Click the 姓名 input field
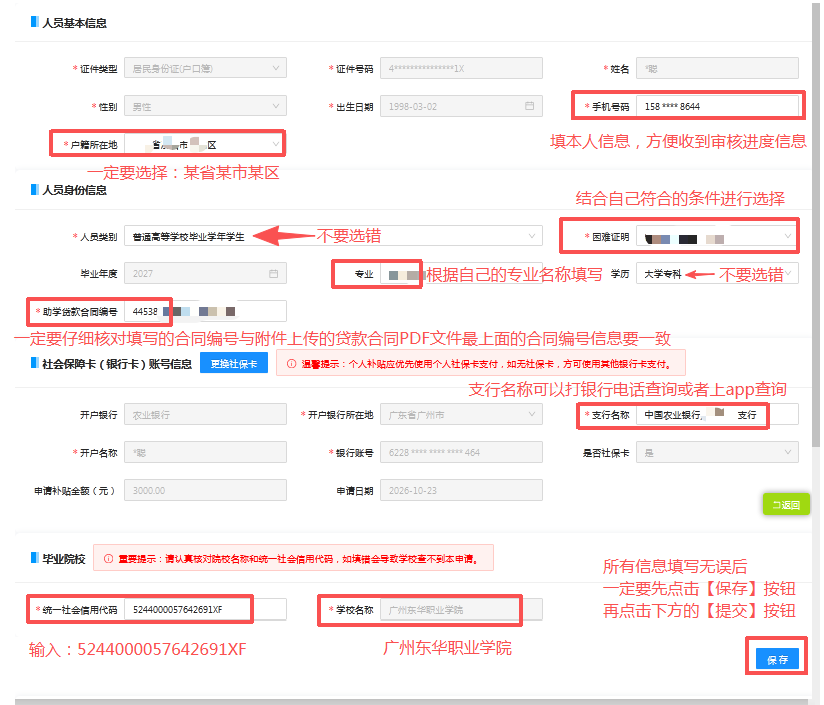The image size is (824, 705). (717, 68)
